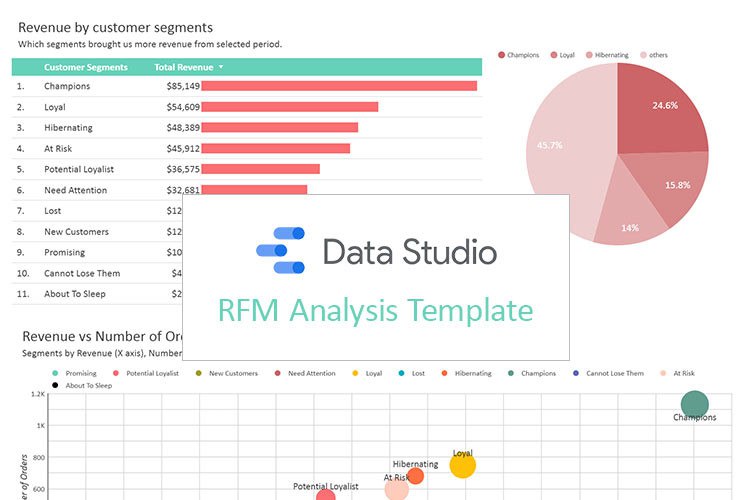Click the orange Hibernating scatter bubble
Viewport: 750px width, 500px height.
point(415,476)
